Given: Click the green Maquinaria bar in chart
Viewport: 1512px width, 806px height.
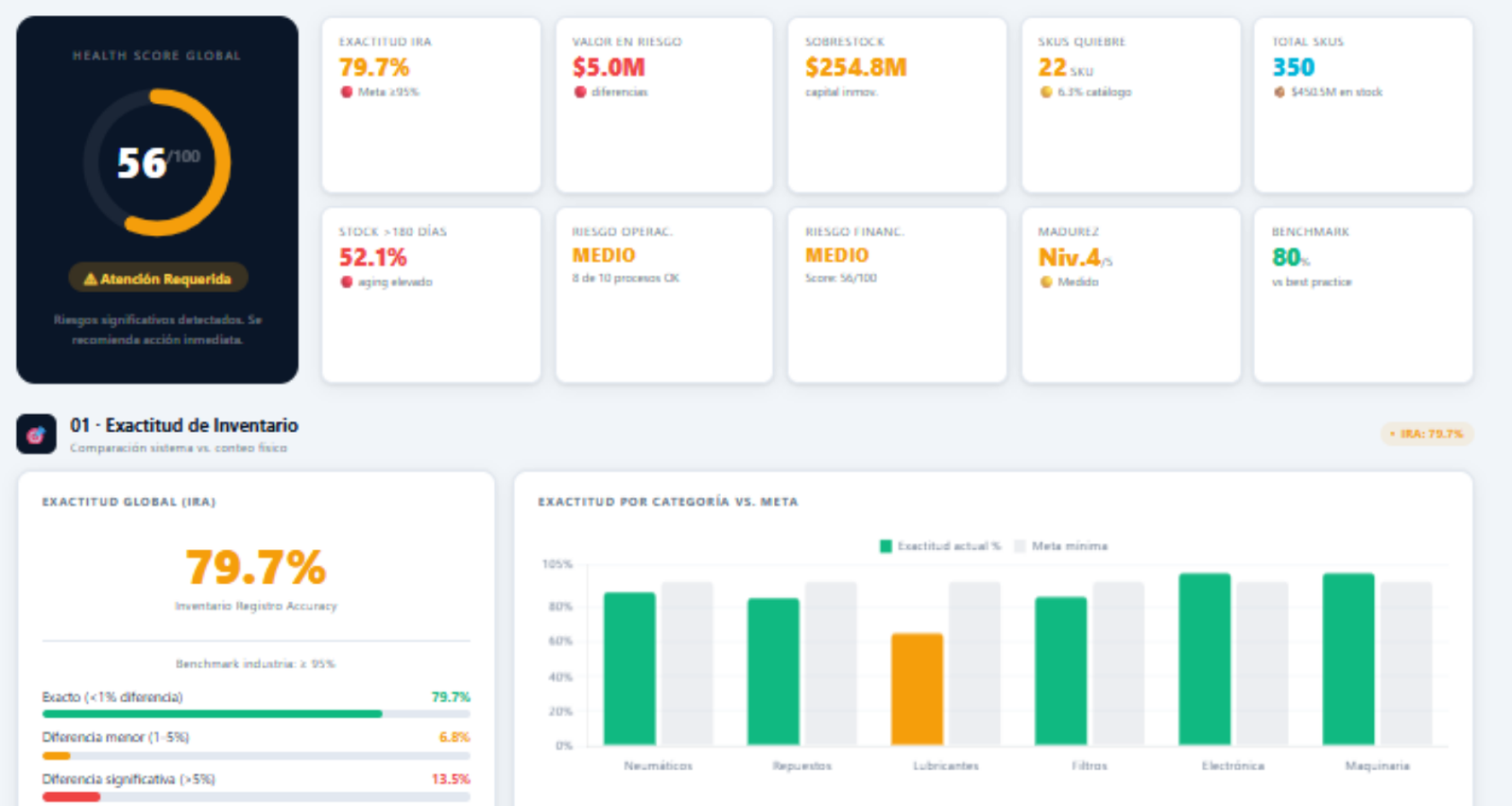Looking at the screenshot, I should tap(1349, 660).
